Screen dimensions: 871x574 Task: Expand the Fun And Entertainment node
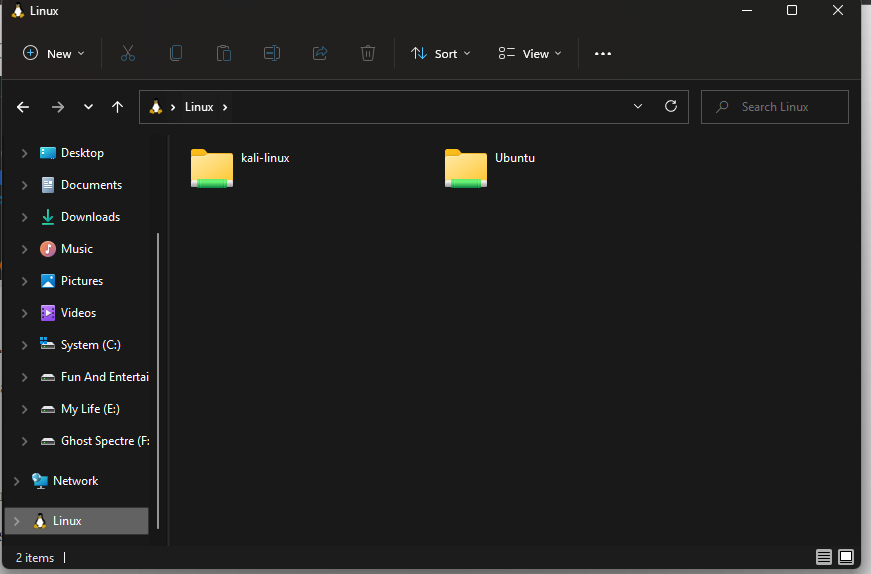point(24,377)
